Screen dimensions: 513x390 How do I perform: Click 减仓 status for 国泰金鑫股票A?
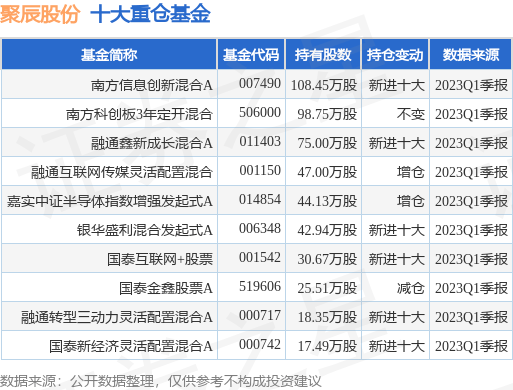click(x=411, y=288)
